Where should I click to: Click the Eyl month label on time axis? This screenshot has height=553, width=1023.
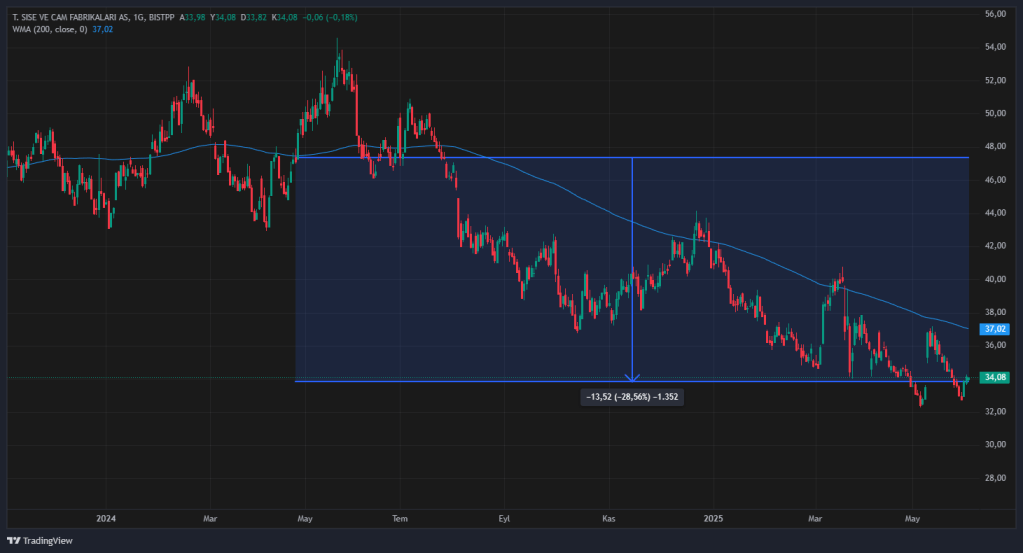pyautogui.click(x=504, y=519)
